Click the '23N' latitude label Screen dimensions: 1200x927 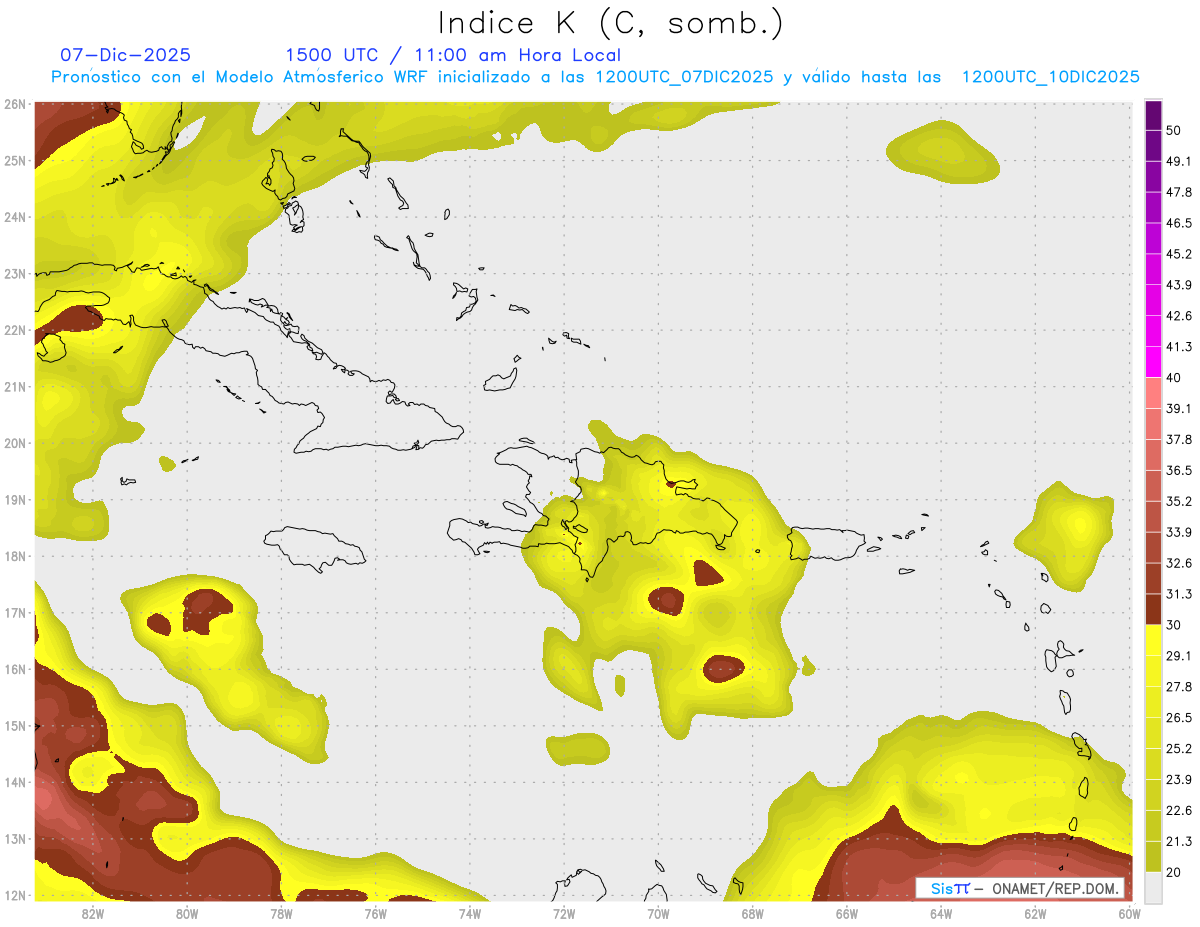point(15,273)
